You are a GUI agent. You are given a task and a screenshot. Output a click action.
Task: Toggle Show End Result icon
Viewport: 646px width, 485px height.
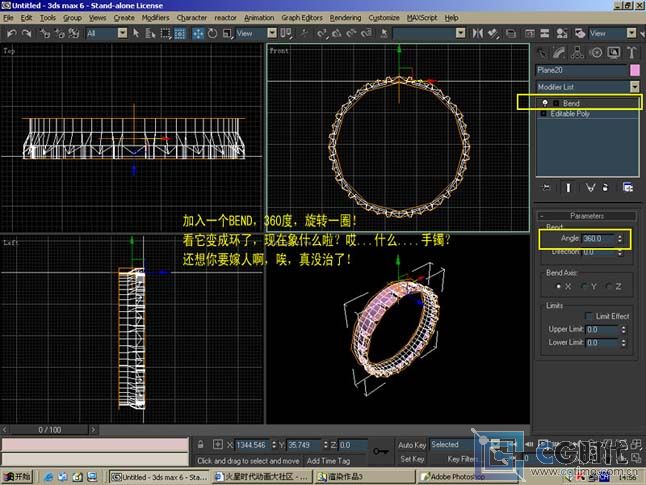569,188
